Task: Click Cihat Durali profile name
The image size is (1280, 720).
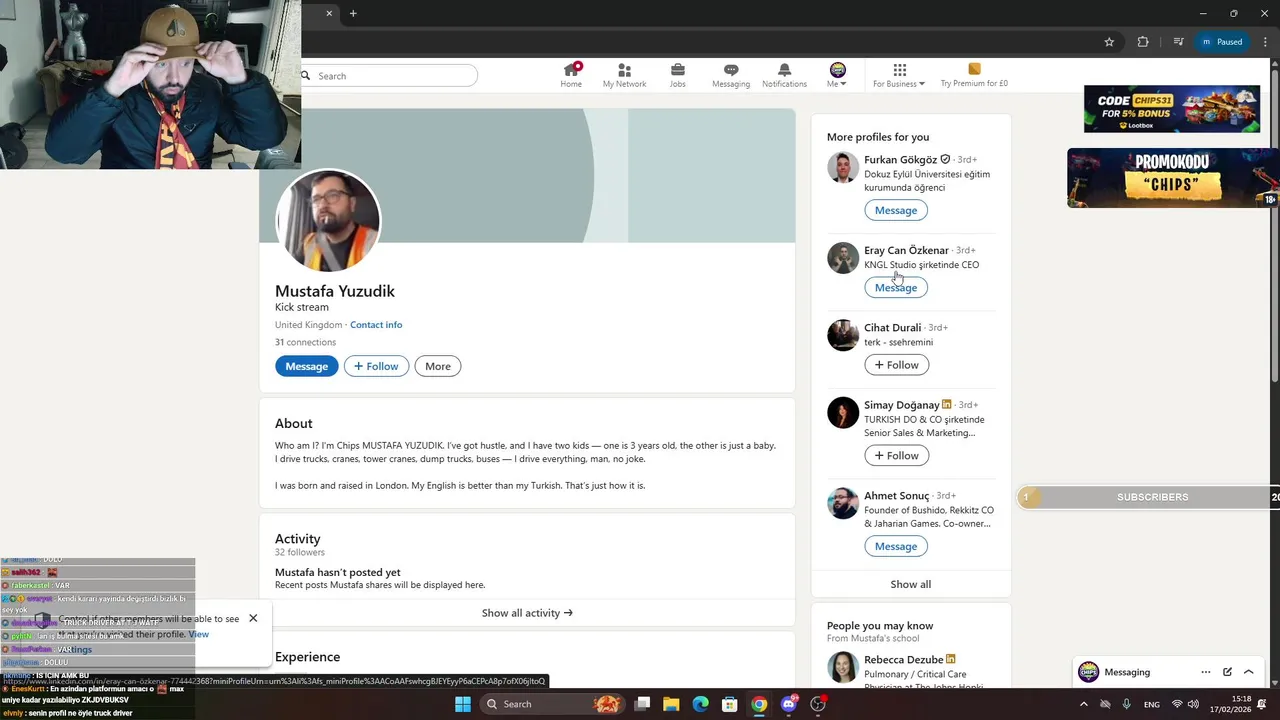Action: tap(892, 327)
